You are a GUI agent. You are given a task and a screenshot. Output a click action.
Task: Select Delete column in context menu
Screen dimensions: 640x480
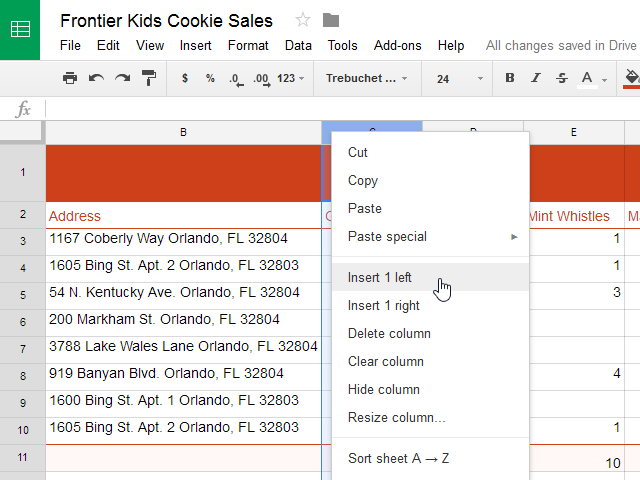tap(389, 334)
